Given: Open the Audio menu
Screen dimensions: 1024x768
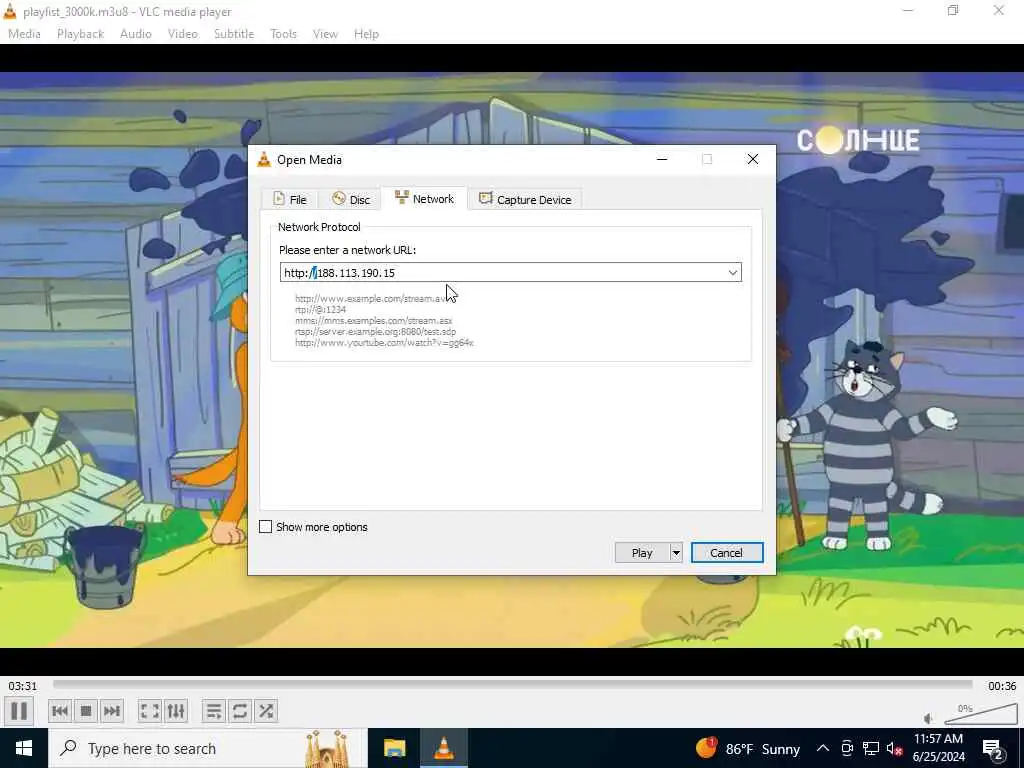Looking at the screenshot, I should (136, 34).
